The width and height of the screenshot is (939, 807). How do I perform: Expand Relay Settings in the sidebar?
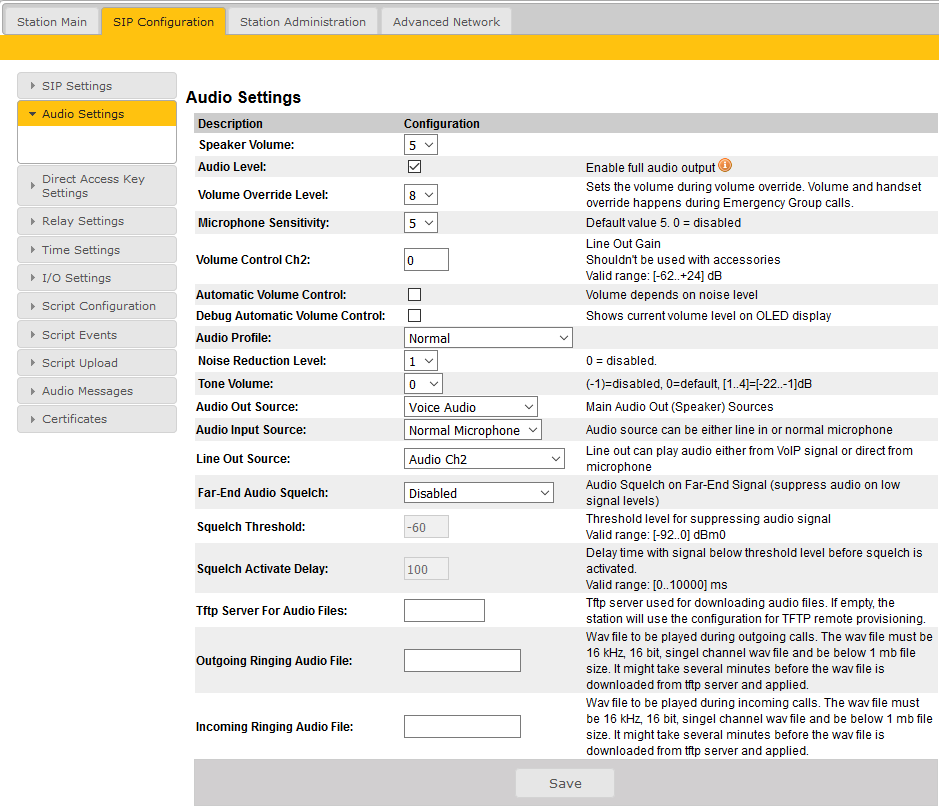[96, 221]
